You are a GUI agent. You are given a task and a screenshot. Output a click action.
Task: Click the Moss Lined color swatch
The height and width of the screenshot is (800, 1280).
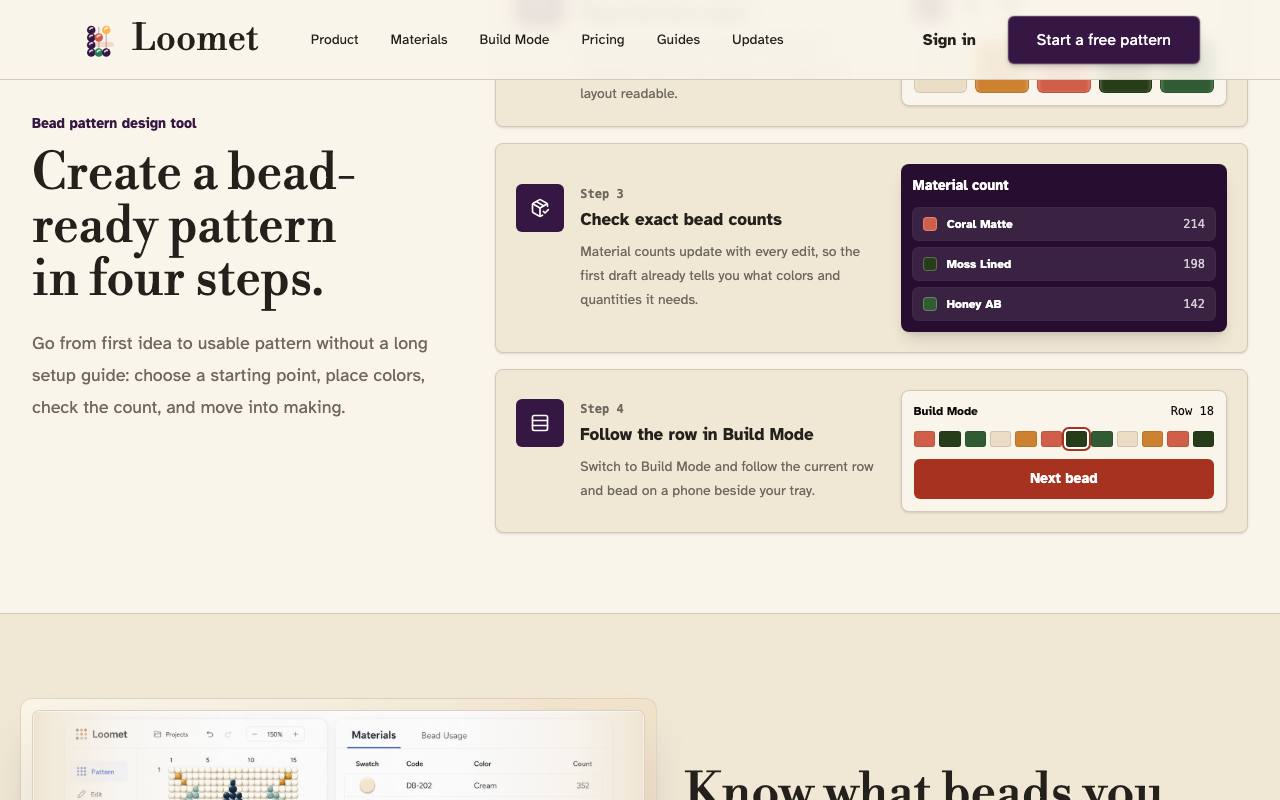pos(930,264)
